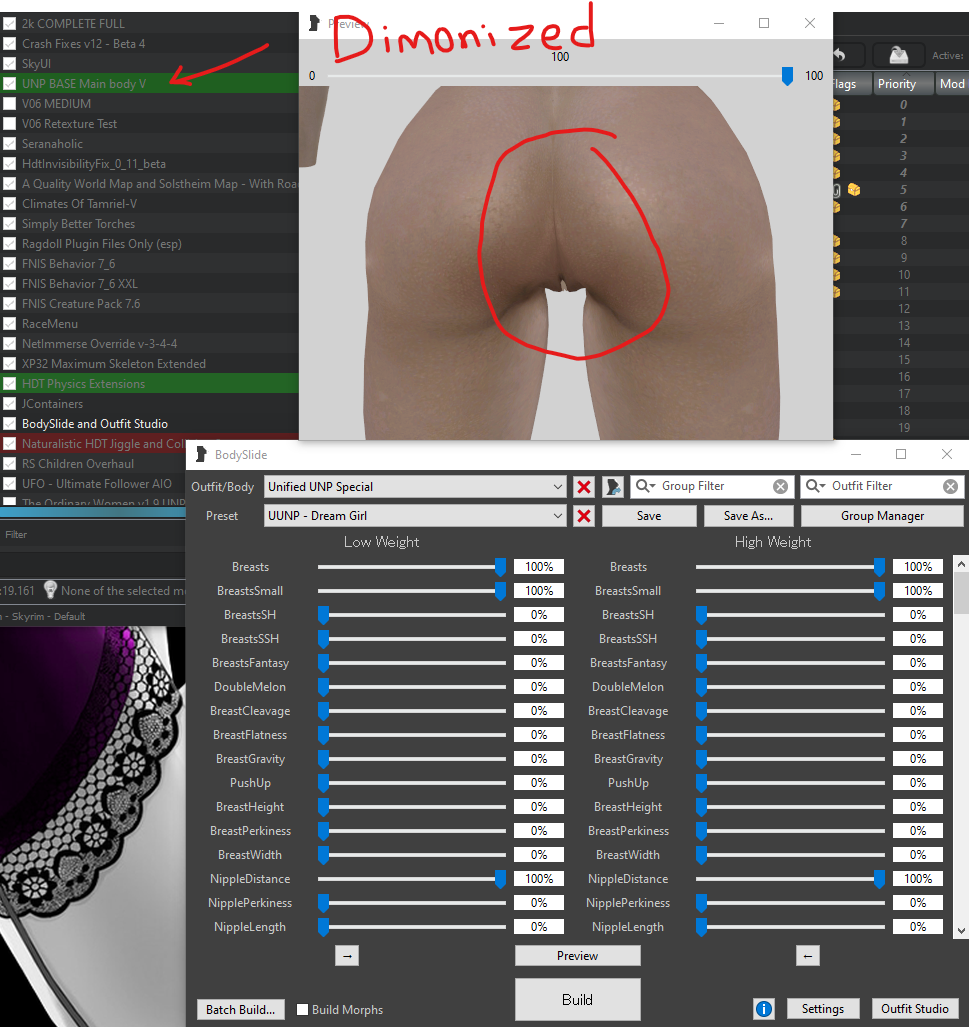This screenshot has width=969, height=1027.
Task: Click the High Weight BreastGravity slider
Action: tap(790, 759)
